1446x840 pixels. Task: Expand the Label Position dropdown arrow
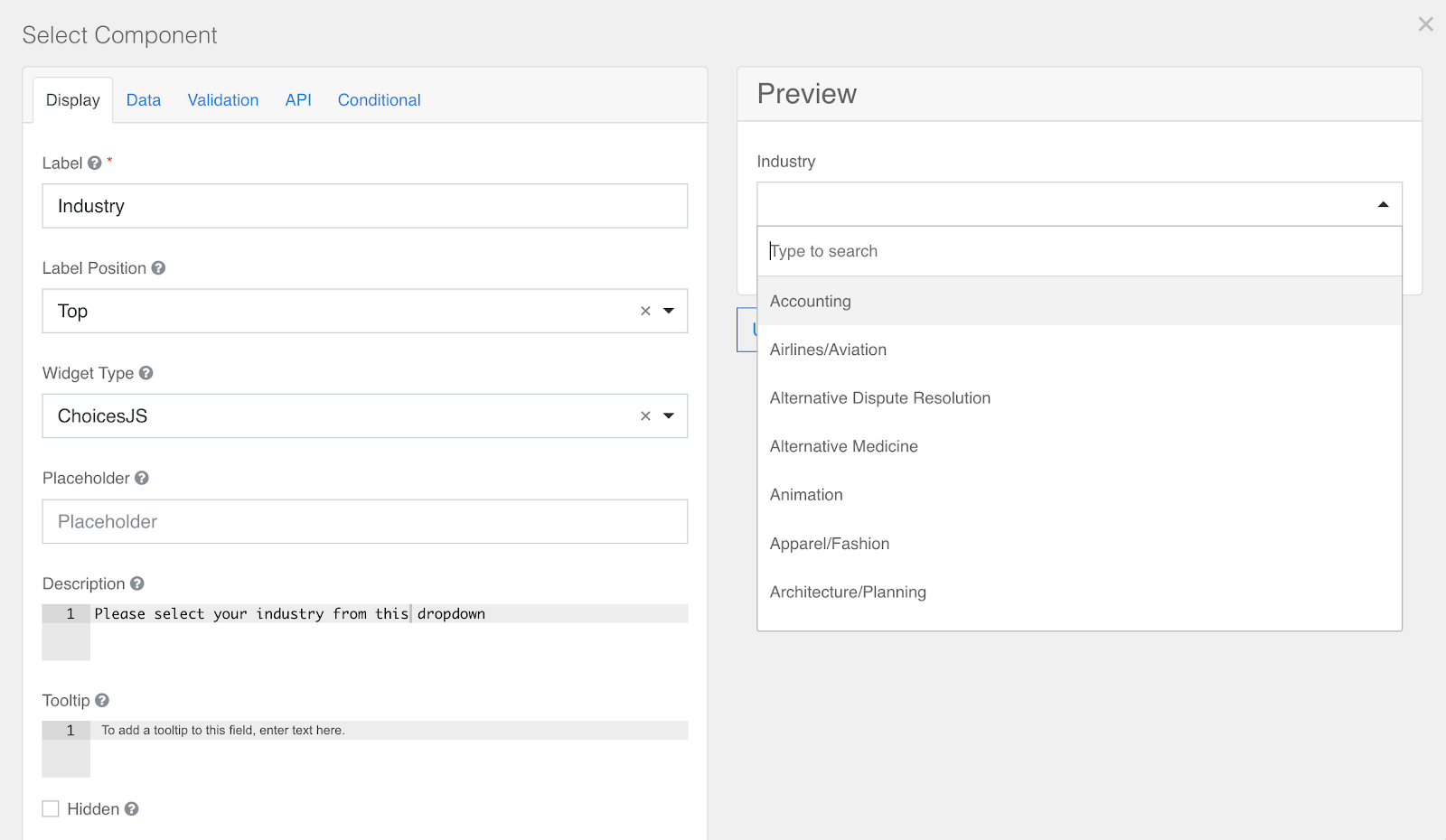(669, 311)
